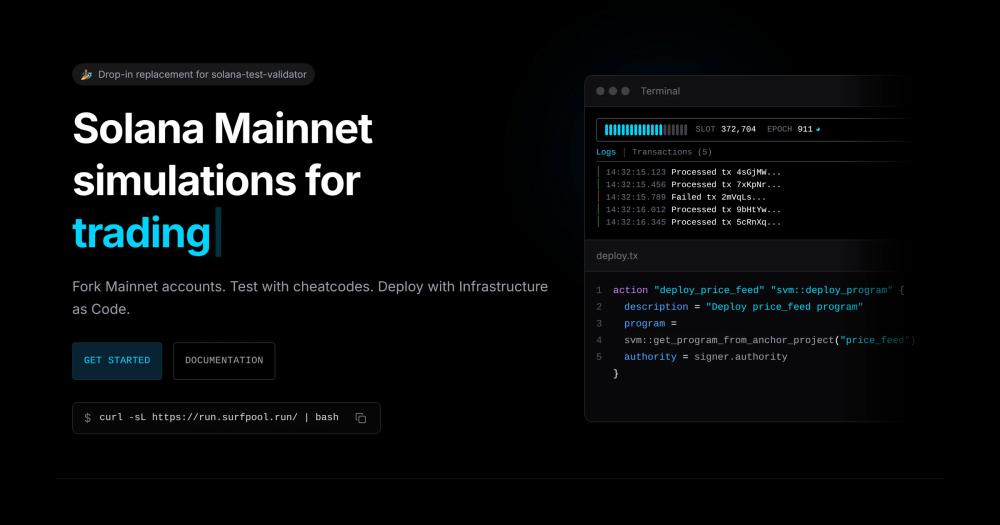Click the curl command text field
The width and height of the screenshot is (1000, 525).
point(226,418)
